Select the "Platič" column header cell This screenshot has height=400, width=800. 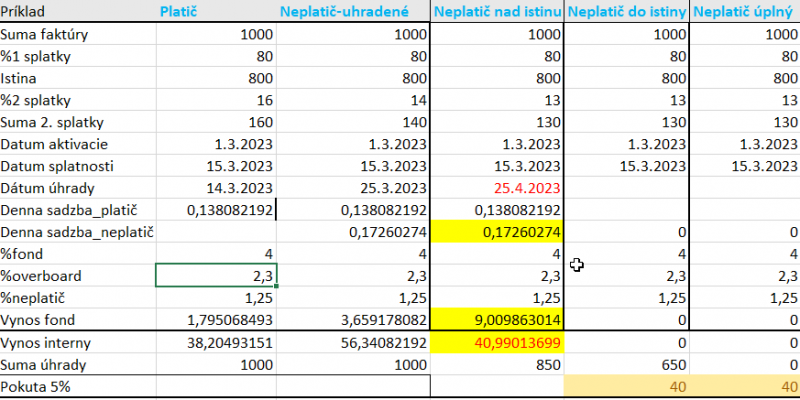215,11
